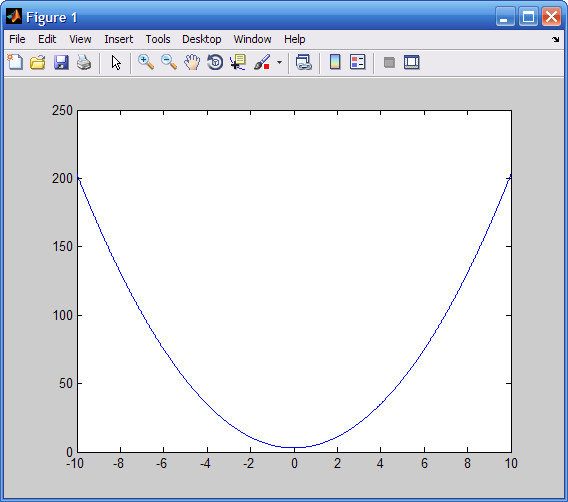Viewport: 568px width, 502px height.
Task: Select the Rotate 3D tool
Action: coord(215,62)
